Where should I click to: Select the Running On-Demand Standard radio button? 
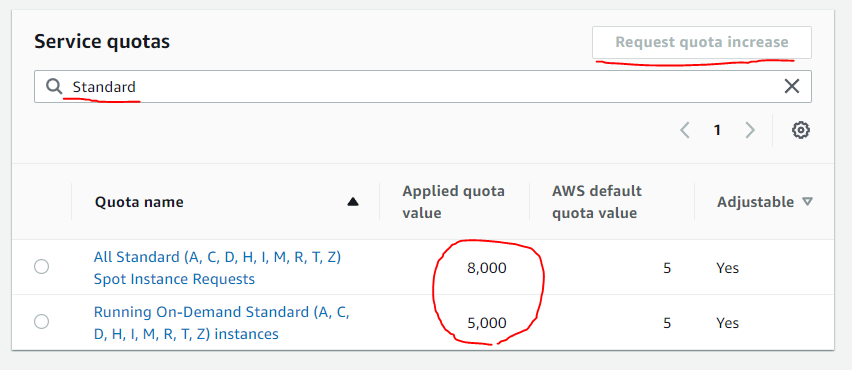click(x=41, y=322)
